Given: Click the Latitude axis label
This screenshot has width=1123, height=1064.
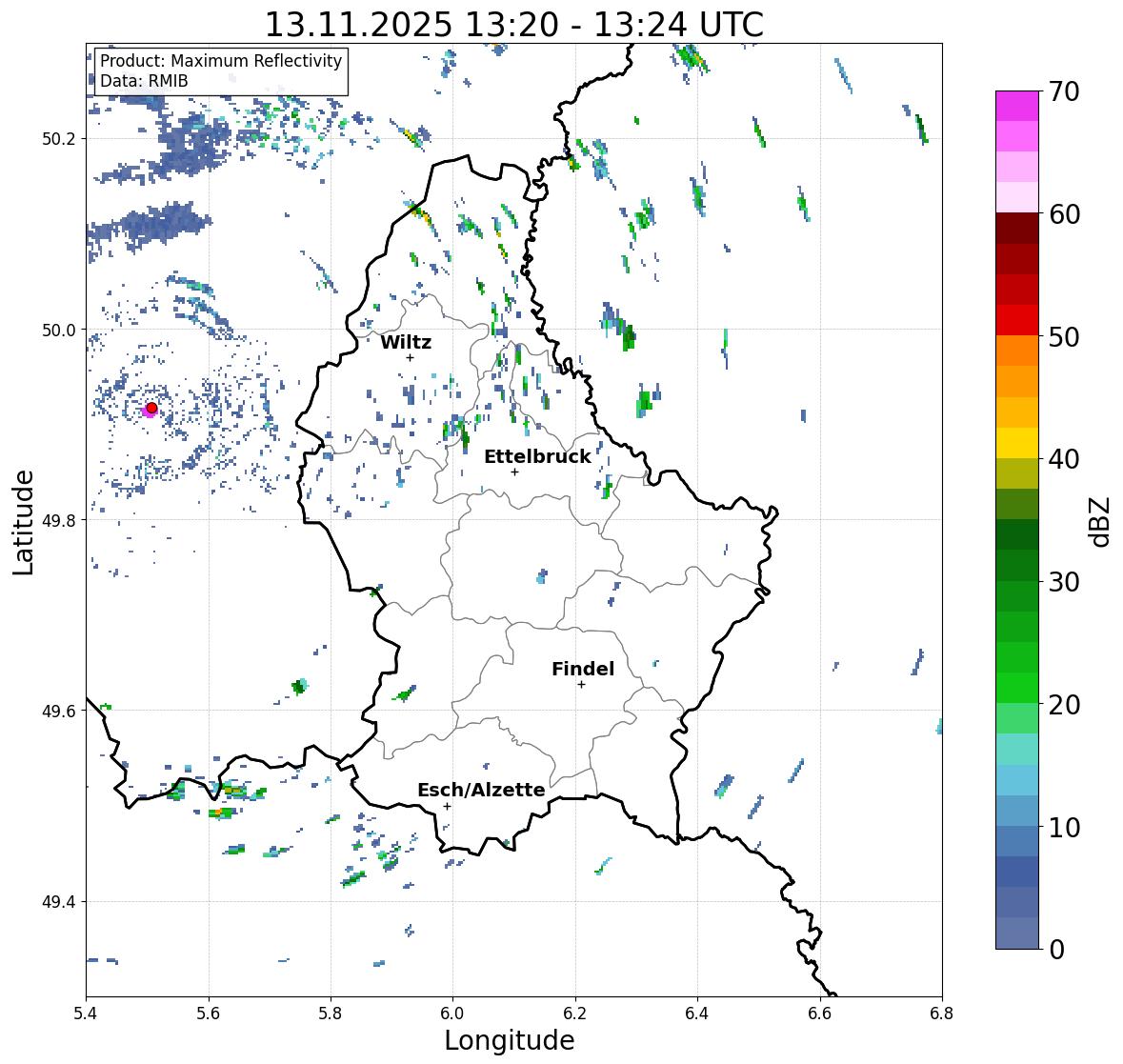Looking at the screenshot, I should coord(23,522).
